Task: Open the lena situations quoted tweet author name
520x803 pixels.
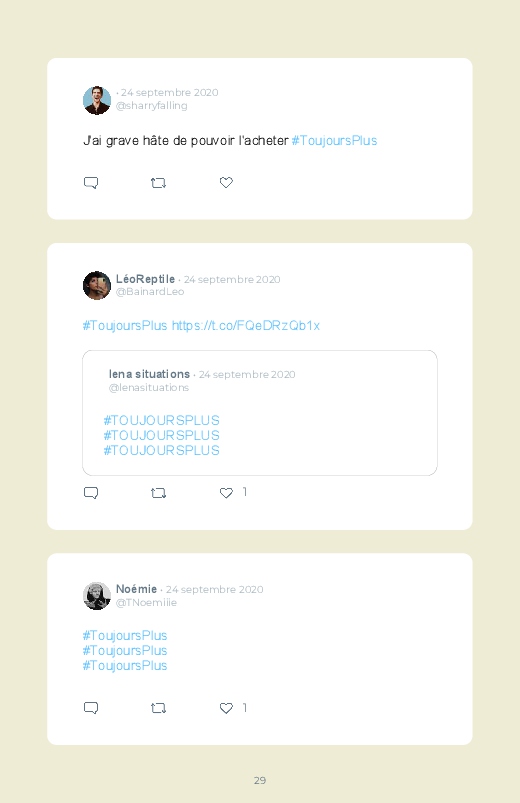Action: click(x=149, y=374)
